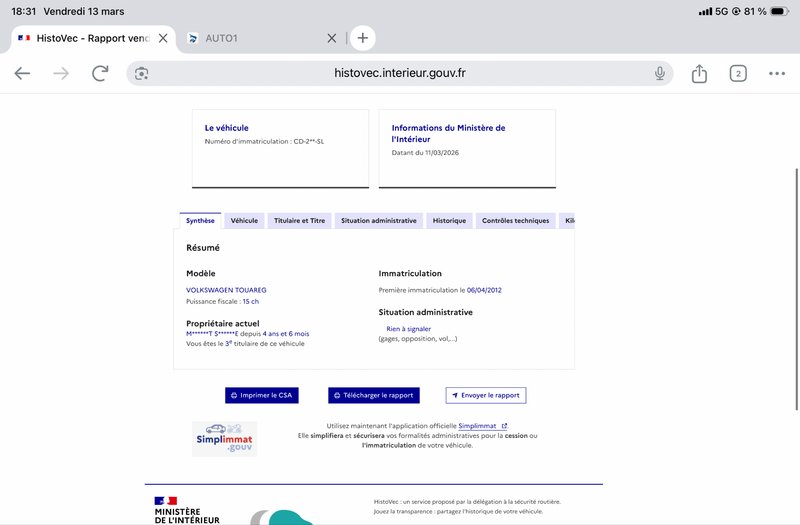The width and height of the screenshot is (800, 525).
Task: Click the VOLKSWAGEN TOUAREG model text
Action: point(226,290)
